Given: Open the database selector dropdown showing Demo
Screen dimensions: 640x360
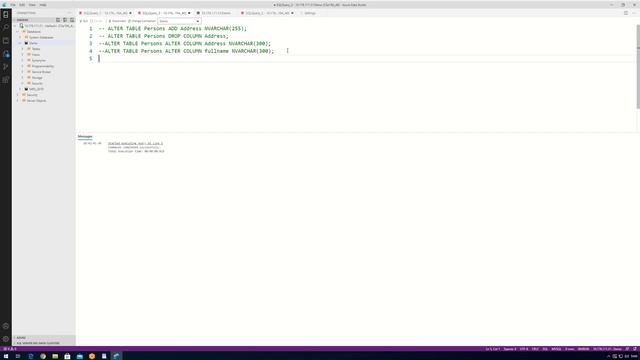Looking at the screenshot, I should tap(179, 21).
